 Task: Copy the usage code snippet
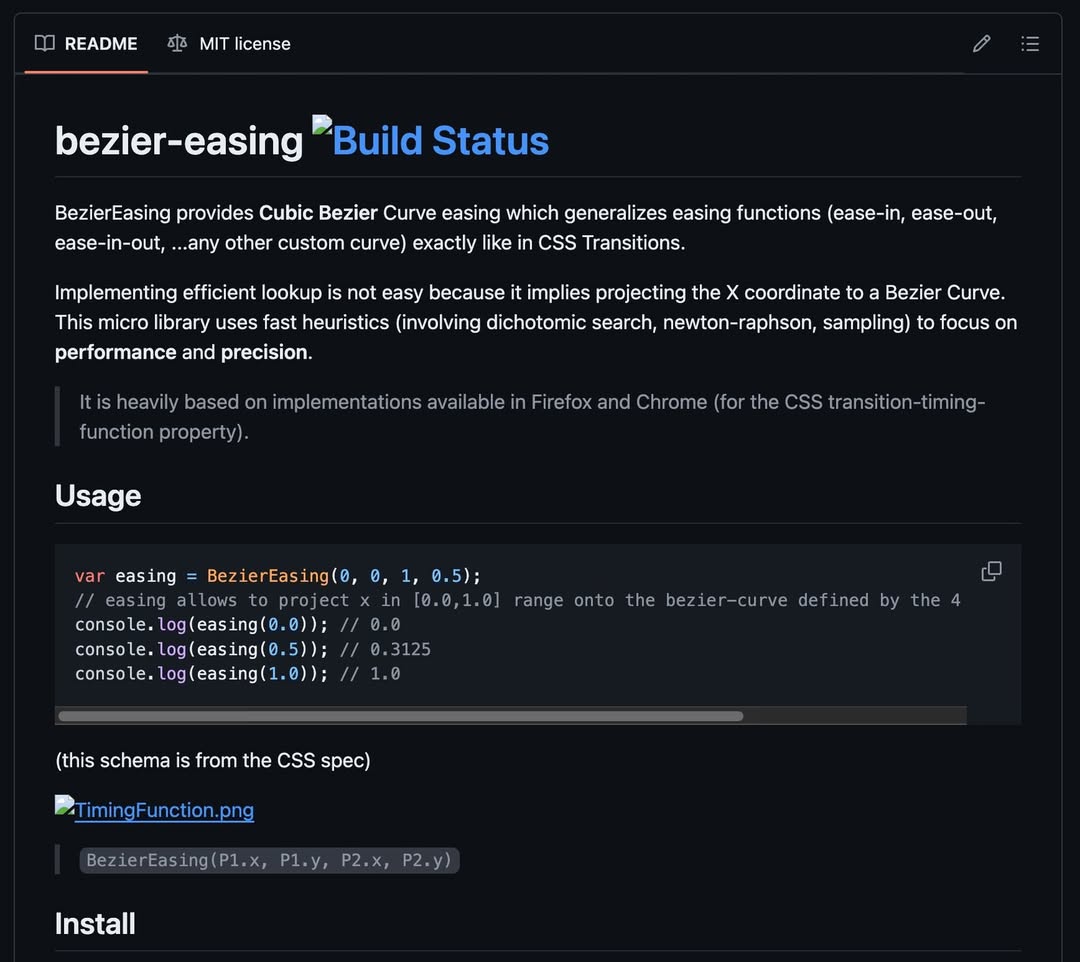pos(991,571)
